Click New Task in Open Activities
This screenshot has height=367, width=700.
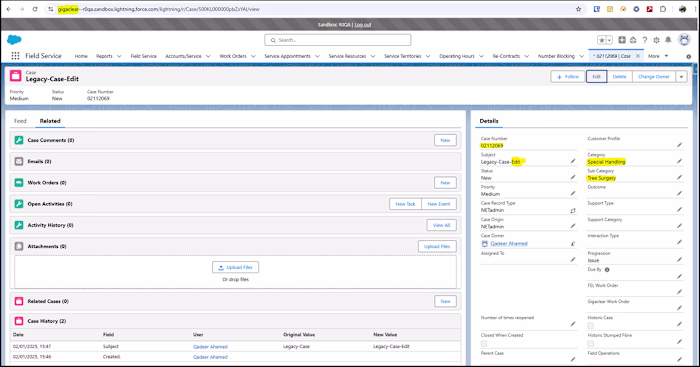(405, 204)
